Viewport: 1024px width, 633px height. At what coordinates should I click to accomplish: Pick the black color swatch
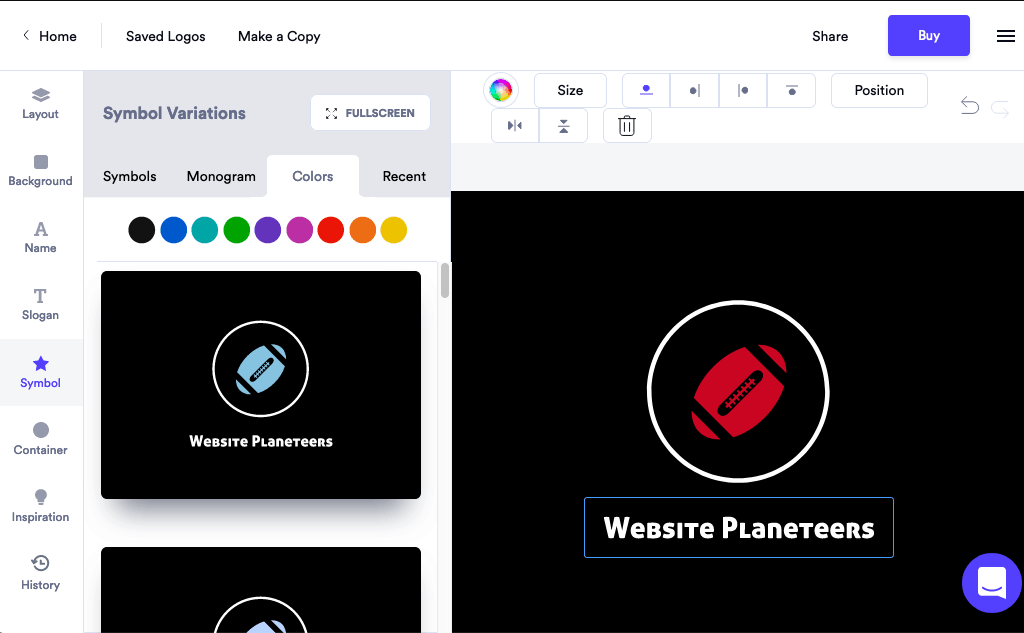coord(142,230)
